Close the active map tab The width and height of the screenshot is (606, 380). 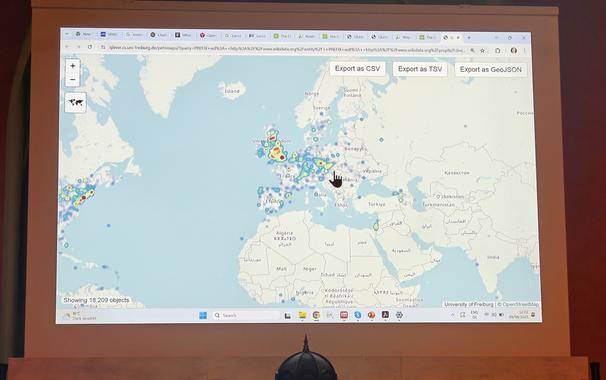(x=458, y=37)
